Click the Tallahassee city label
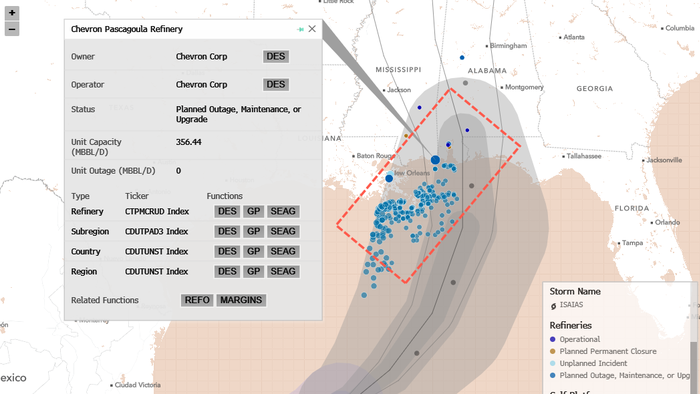 coord(584,156)
